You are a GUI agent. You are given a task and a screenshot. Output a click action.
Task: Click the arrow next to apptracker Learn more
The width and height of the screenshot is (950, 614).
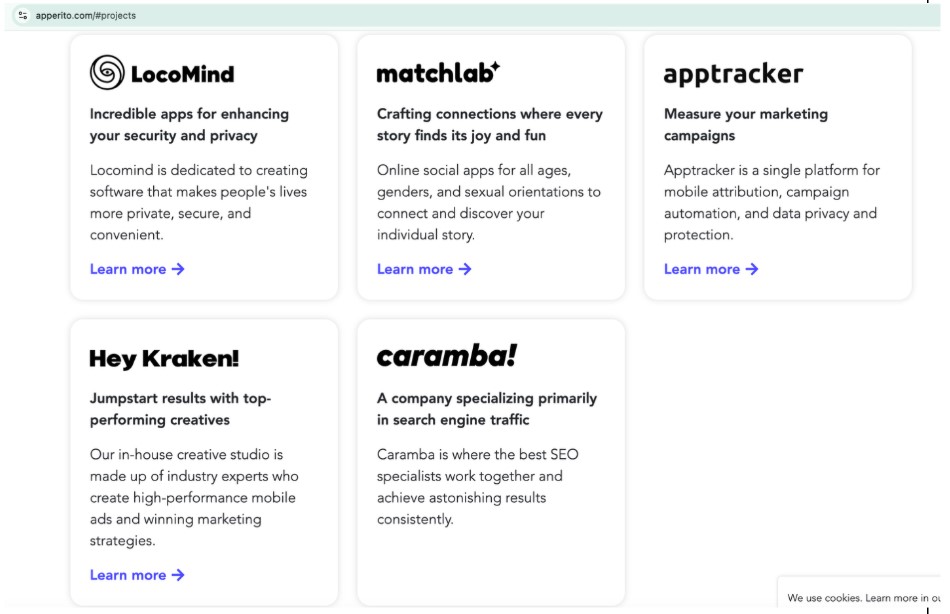(752, 269)
